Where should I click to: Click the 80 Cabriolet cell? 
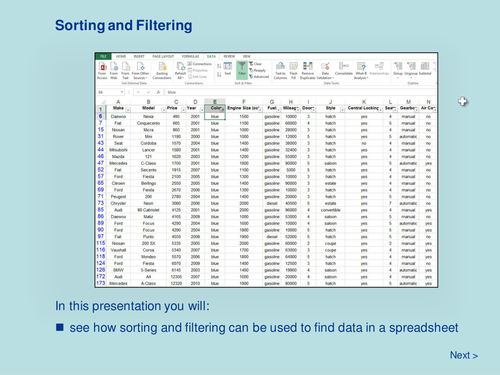point(148,210)
